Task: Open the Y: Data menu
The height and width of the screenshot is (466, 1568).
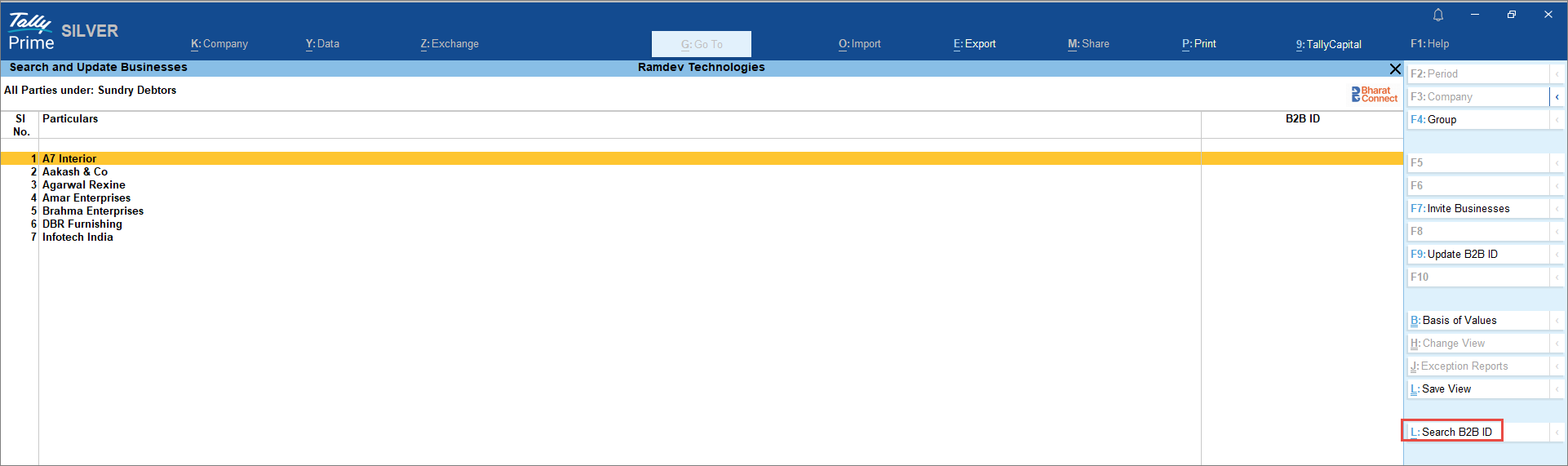Action: (322, 44)
